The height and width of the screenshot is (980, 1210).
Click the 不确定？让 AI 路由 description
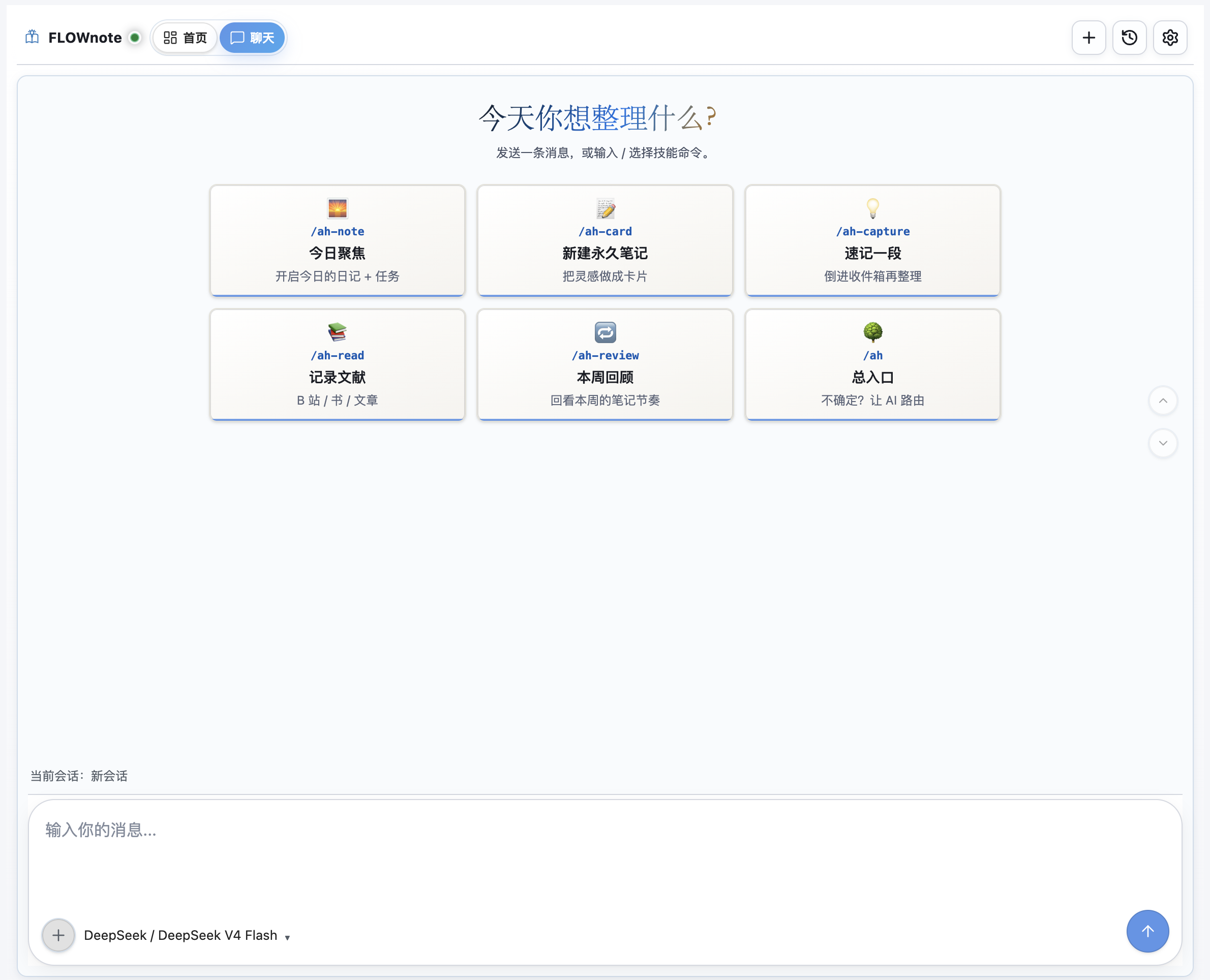click(x=873, y=401)
